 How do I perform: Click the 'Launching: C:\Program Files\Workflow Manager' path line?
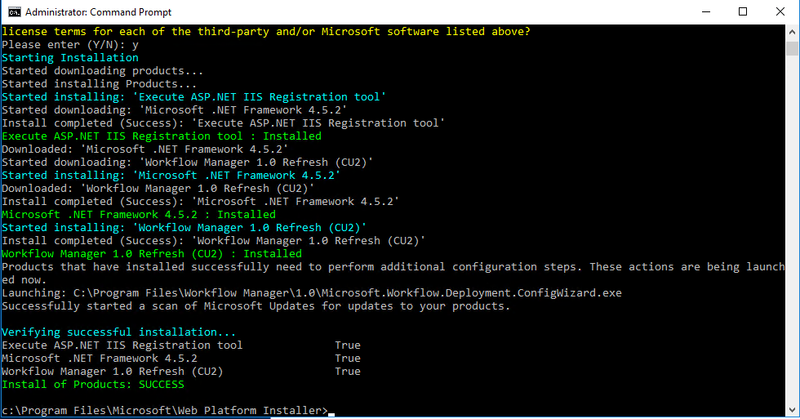pos(312,293)
